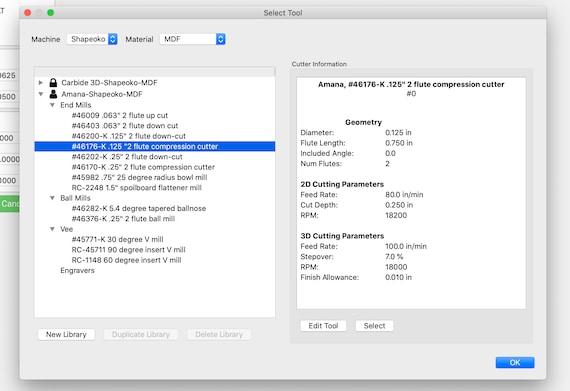Click the Select button under Cutter Information
The height and width of the screenshot is (391, 570).
click(x=374, y=326)
